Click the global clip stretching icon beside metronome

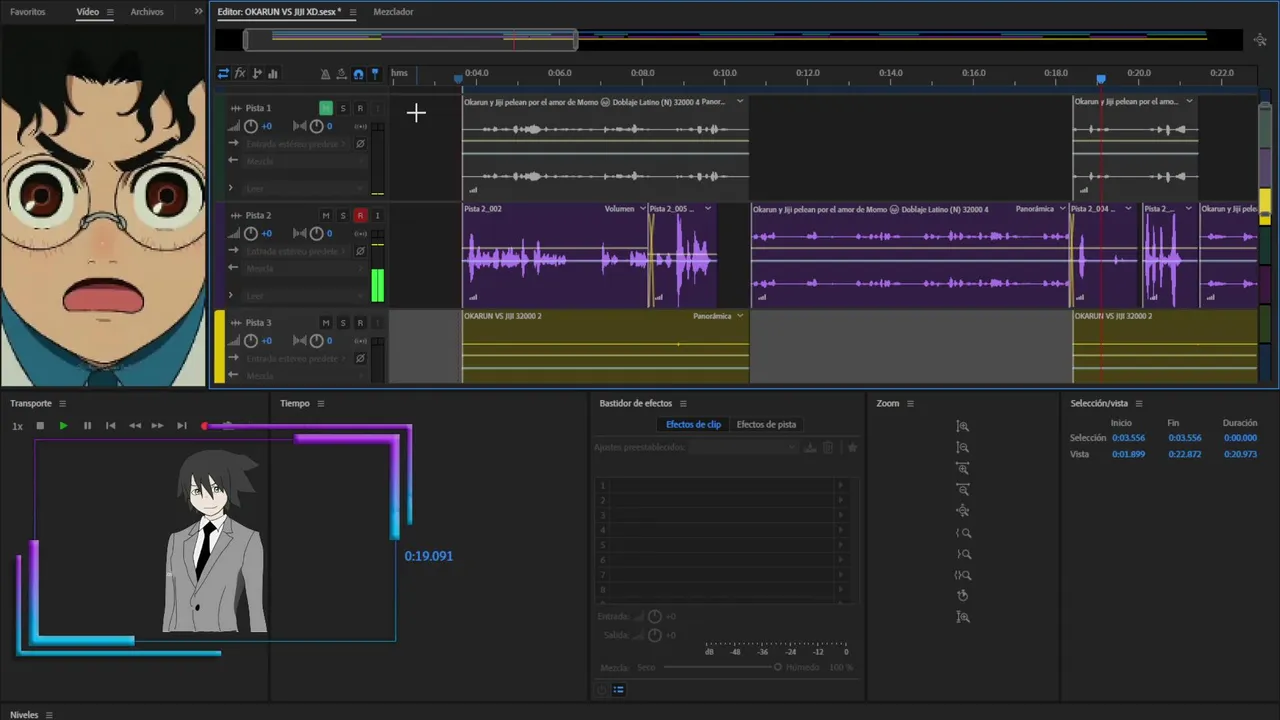(341, 74)
